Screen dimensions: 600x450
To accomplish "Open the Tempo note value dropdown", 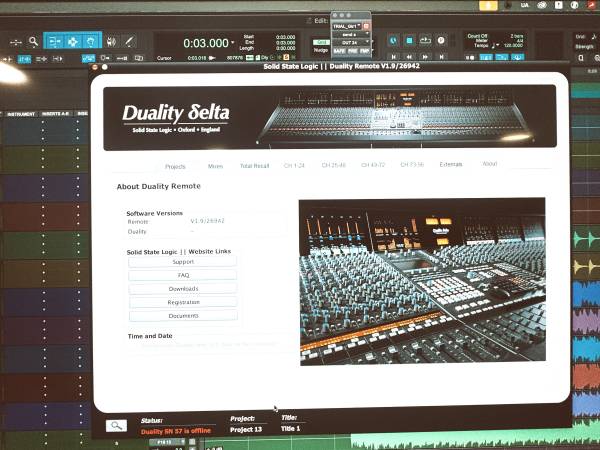I will [495, 46].
